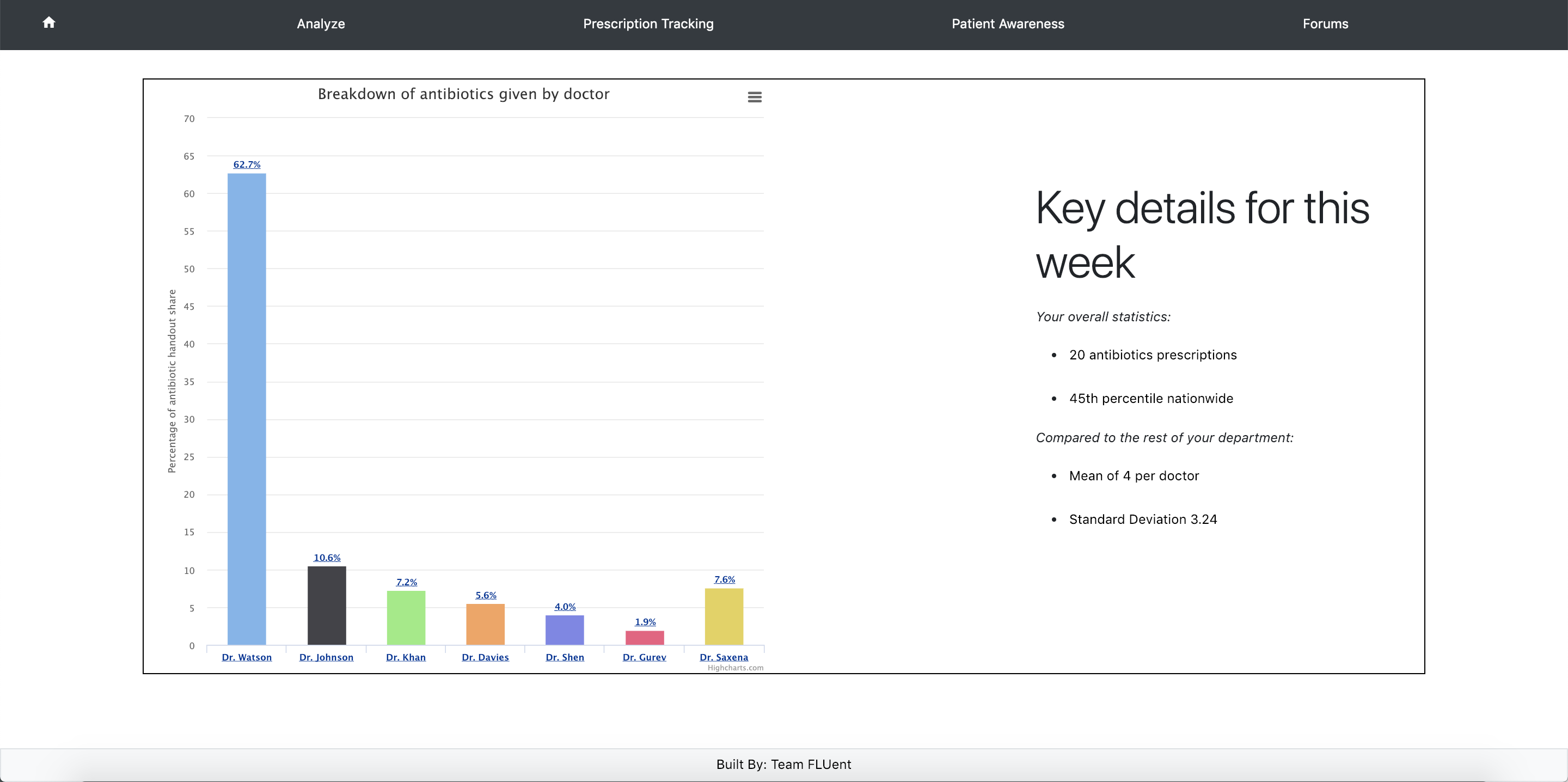
Task: Click Dr. Watson axis label link
Action: click(247, 657)
